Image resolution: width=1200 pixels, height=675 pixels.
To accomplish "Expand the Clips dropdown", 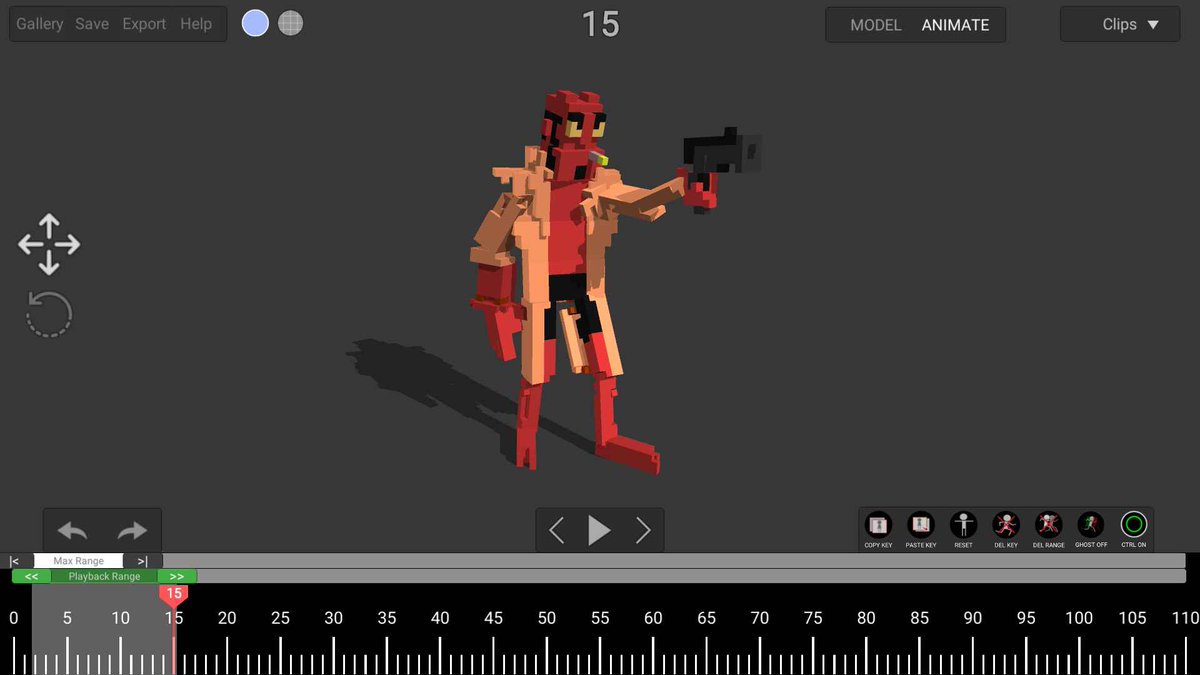I will point(1120,24).
